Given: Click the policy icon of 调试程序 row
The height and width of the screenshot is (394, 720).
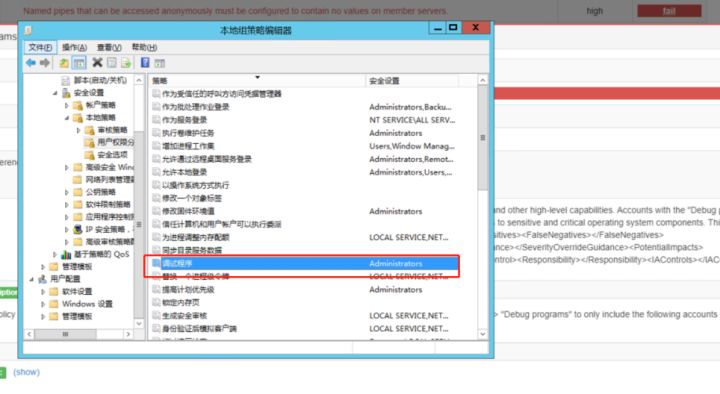Looking at the screenshot, I should coord(157,264).
